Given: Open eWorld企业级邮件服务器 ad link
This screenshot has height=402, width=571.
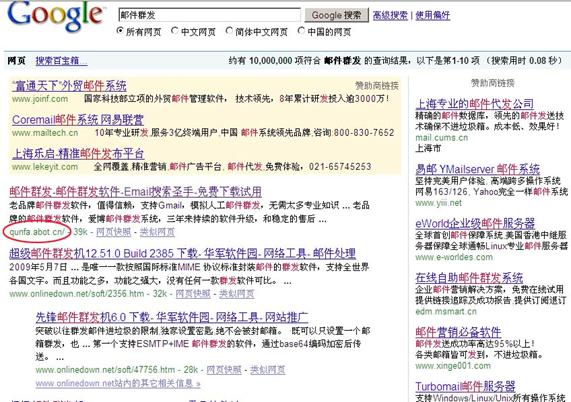Looking at the screenshot, I should pos(475,223).
